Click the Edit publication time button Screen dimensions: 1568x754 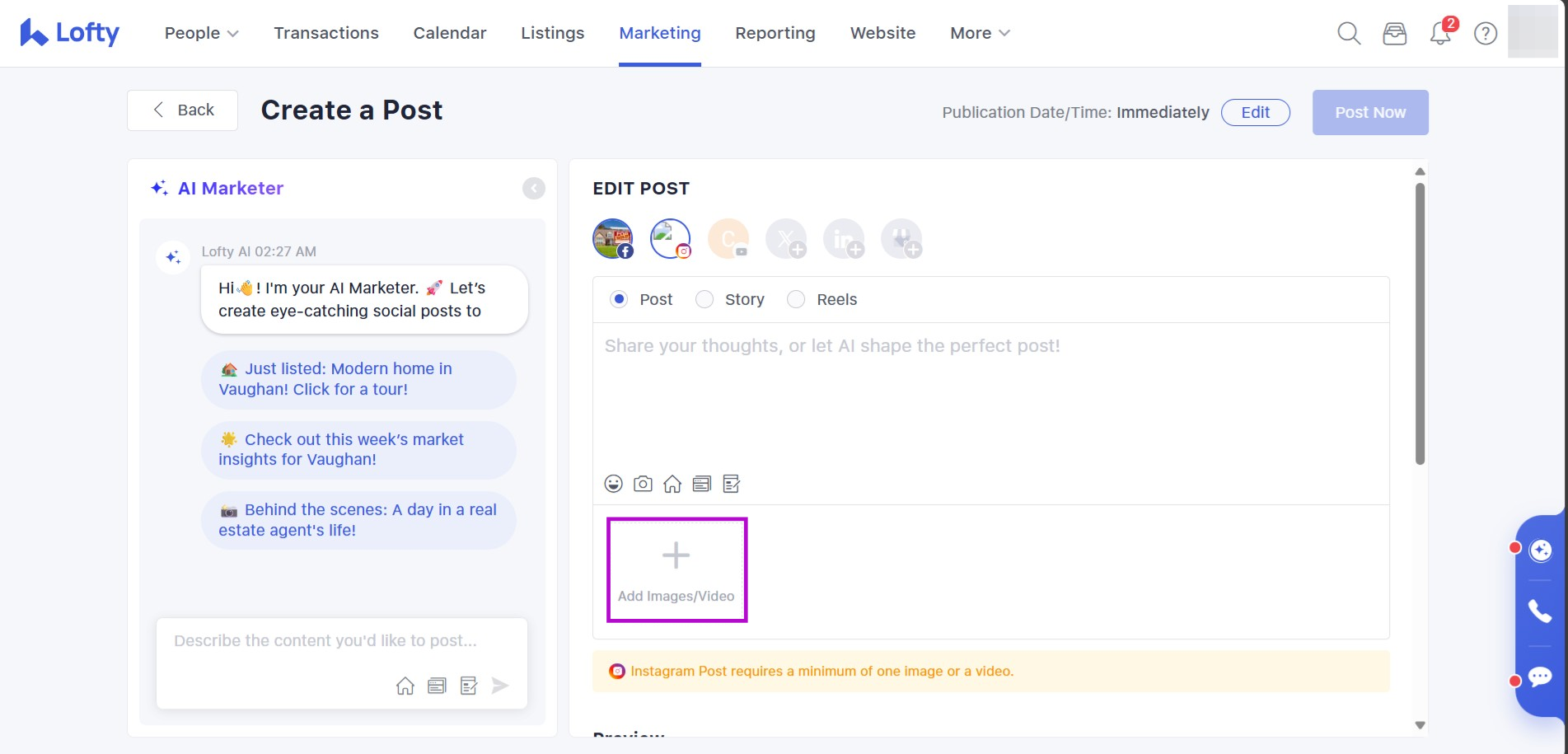[1255, 112]
